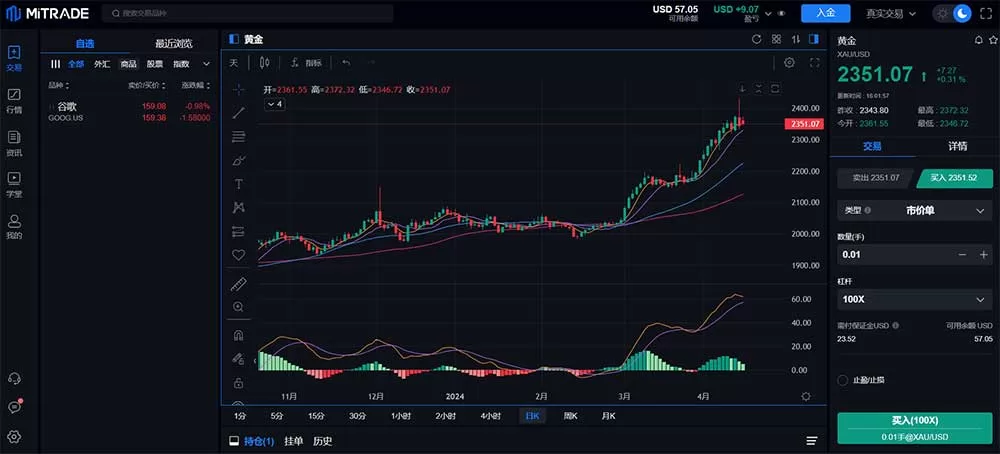Open settings gear in left sidebar
1000x454 pixels.
pos(14,436)
